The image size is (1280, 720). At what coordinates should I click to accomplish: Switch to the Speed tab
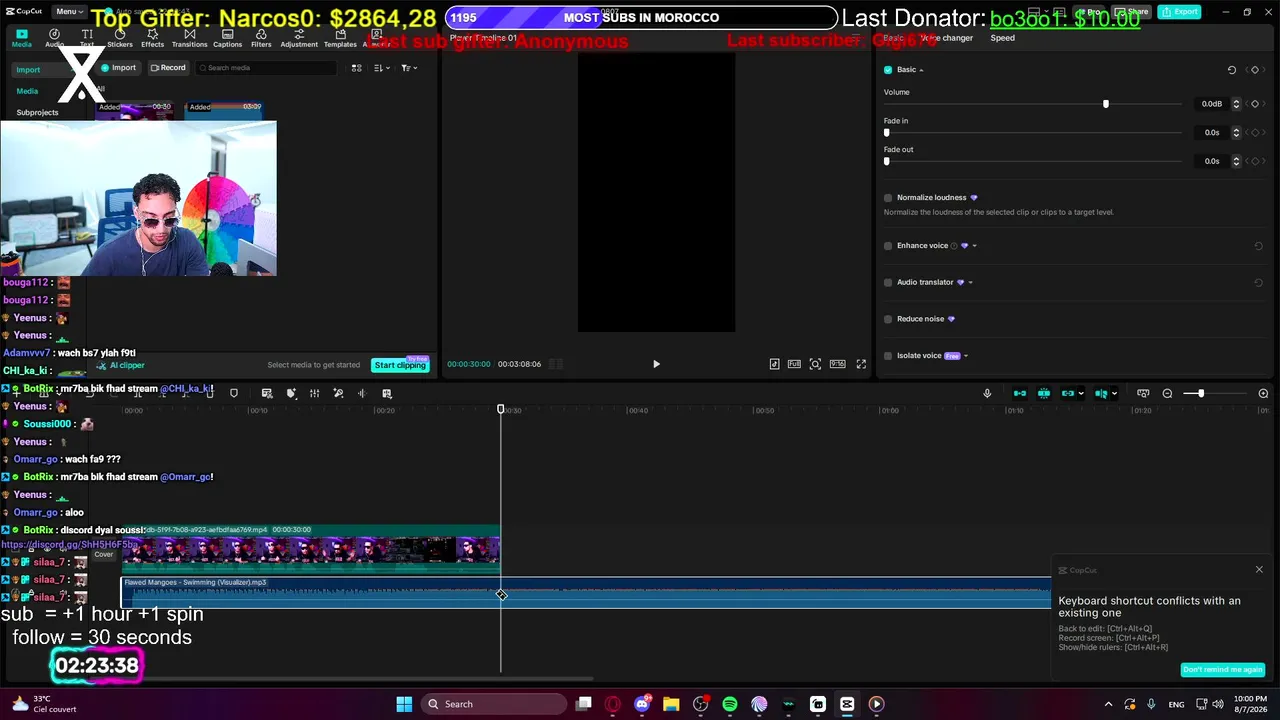pos(1002,38)
